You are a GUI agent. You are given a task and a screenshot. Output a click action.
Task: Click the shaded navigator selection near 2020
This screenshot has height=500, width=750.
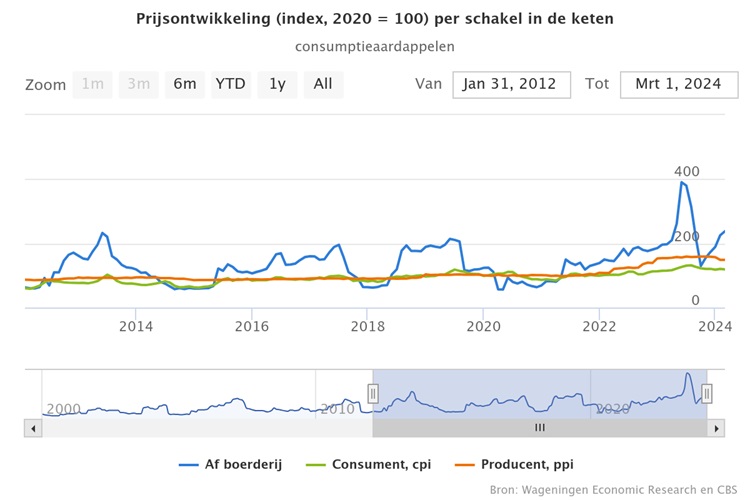tap(612, 398)
